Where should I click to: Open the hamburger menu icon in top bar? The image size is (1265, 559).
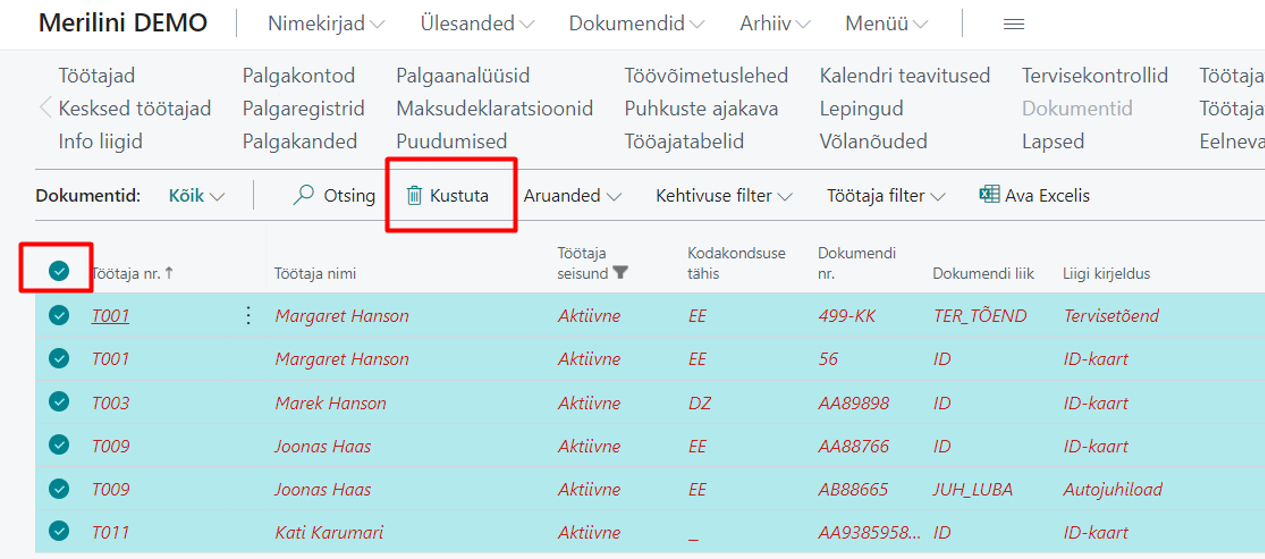click(x=1014, y=24)
